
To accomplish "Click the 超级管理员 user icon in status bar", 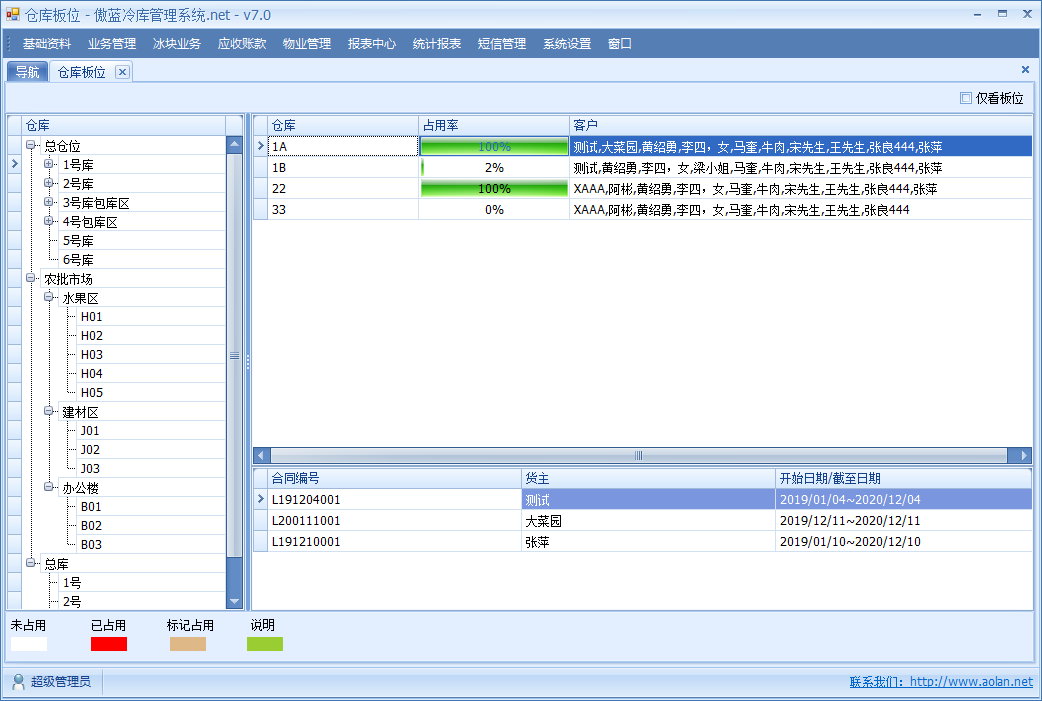I will [x=18, y=682].
